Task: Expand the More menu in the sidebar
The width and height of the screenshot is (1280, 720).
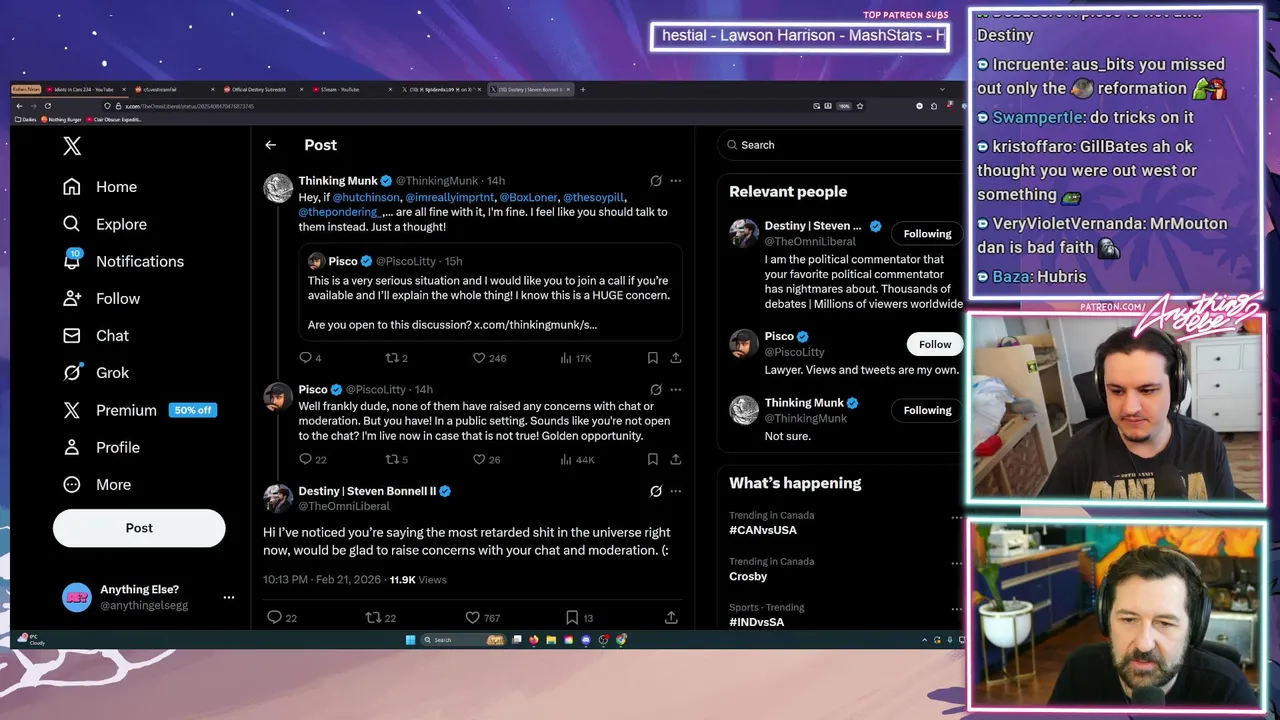Action: tap(96, 484)
